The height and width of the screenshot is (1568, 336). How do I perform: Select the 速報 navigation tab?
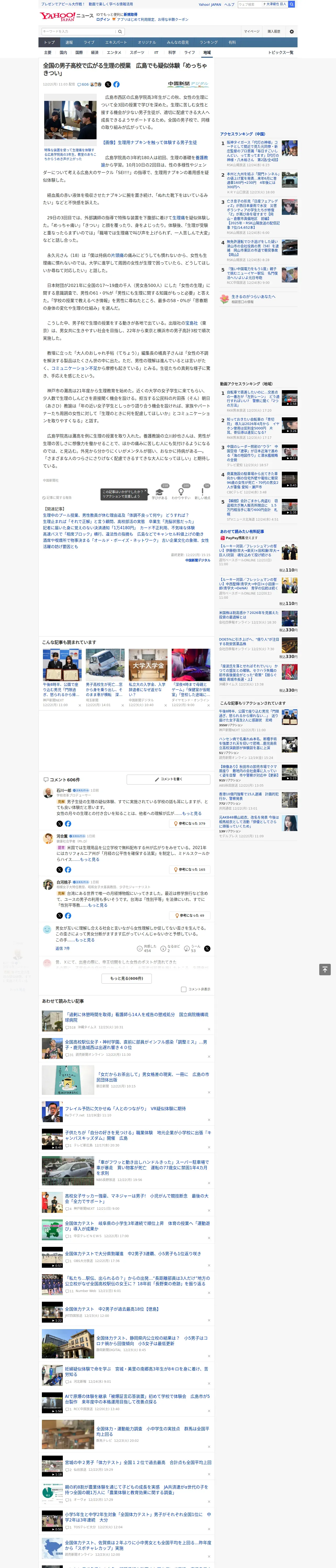click(x=69, y=43)
